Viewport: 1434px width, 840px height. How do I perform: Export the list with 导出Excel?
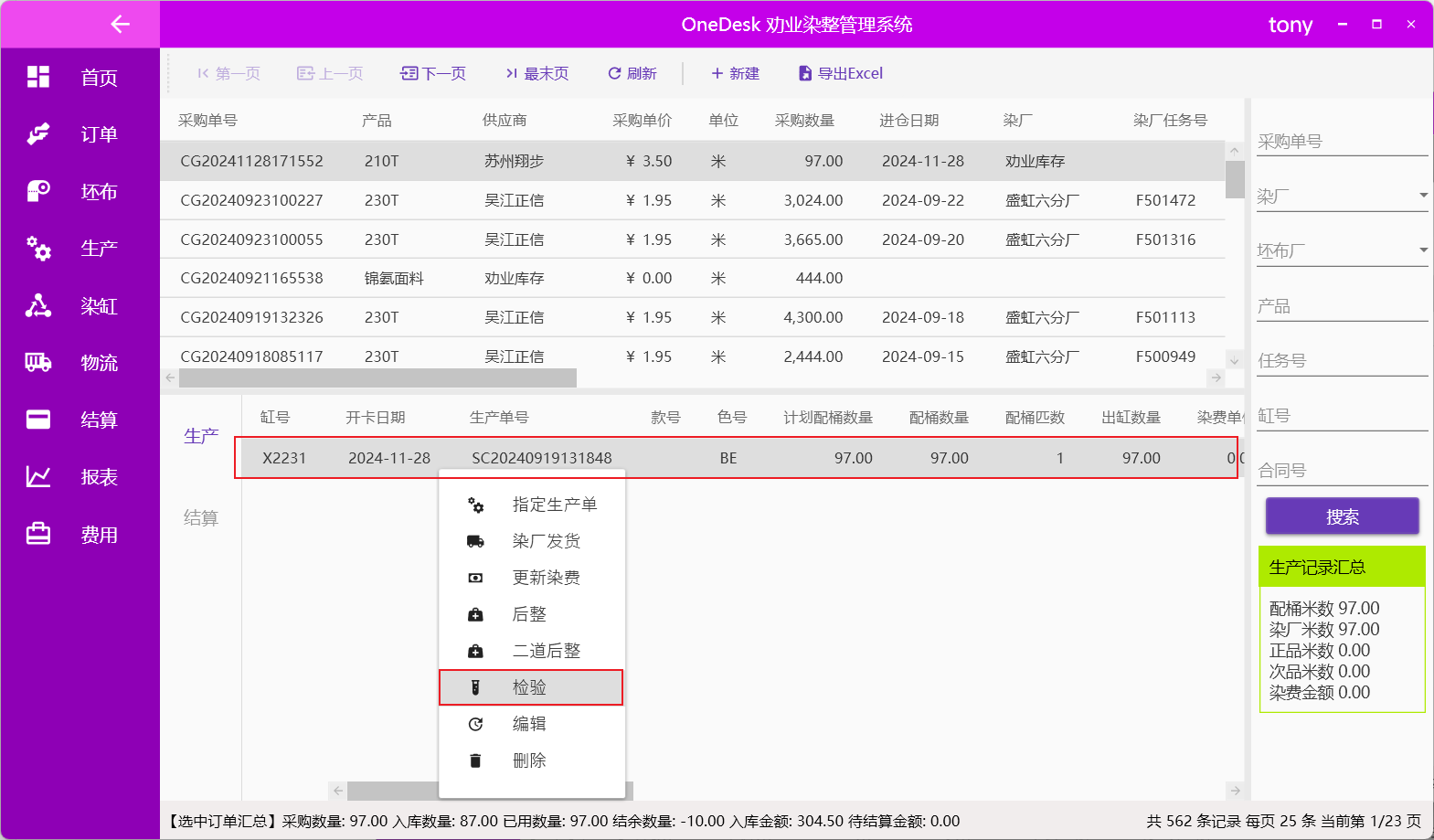[x=841, y=73]
